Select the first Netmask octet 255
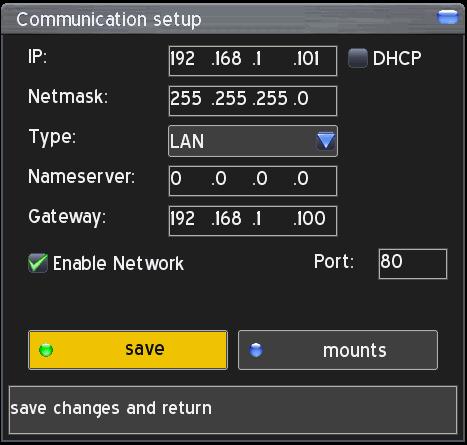The height and width of the screenshot is (445, 467). pos(186,99)
